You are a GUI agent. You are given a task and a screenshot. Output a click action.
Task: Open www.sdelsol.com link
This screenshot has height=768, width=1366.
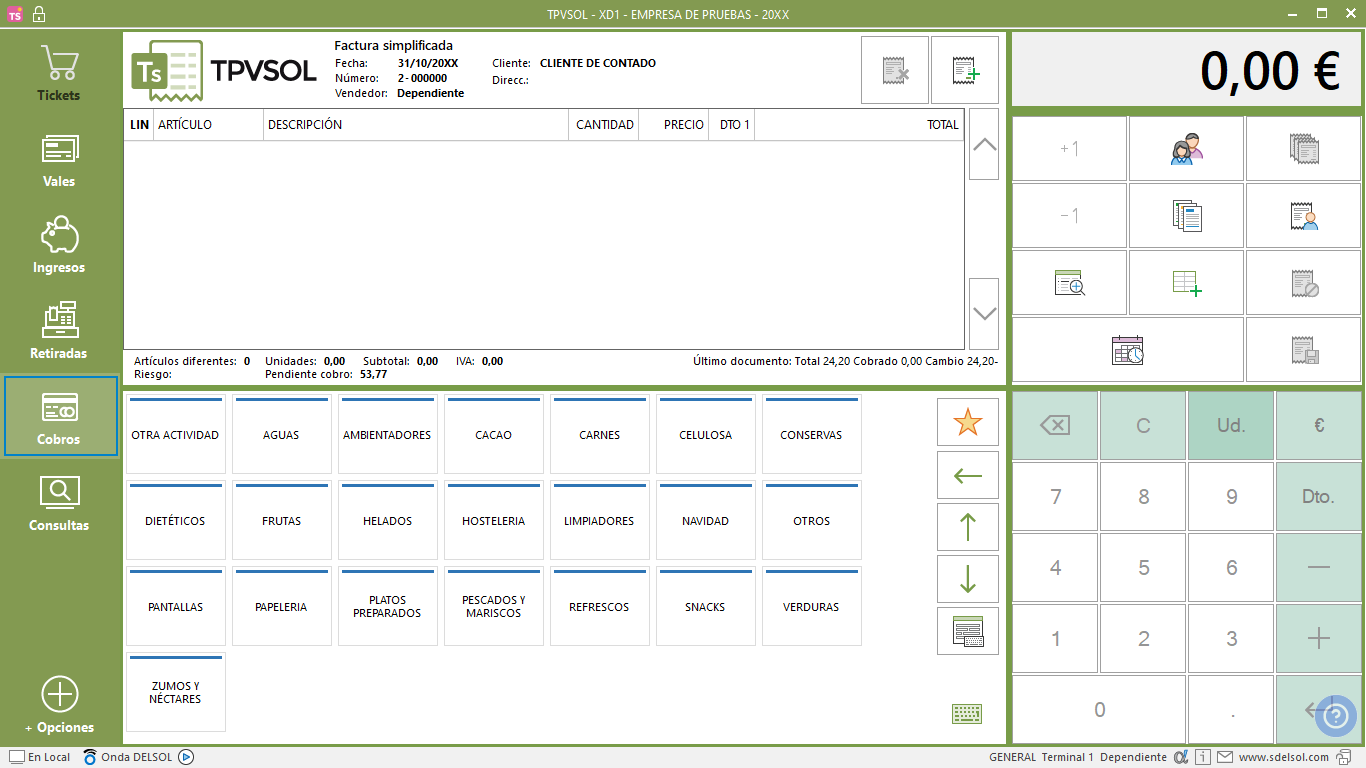click(1283, 757)
